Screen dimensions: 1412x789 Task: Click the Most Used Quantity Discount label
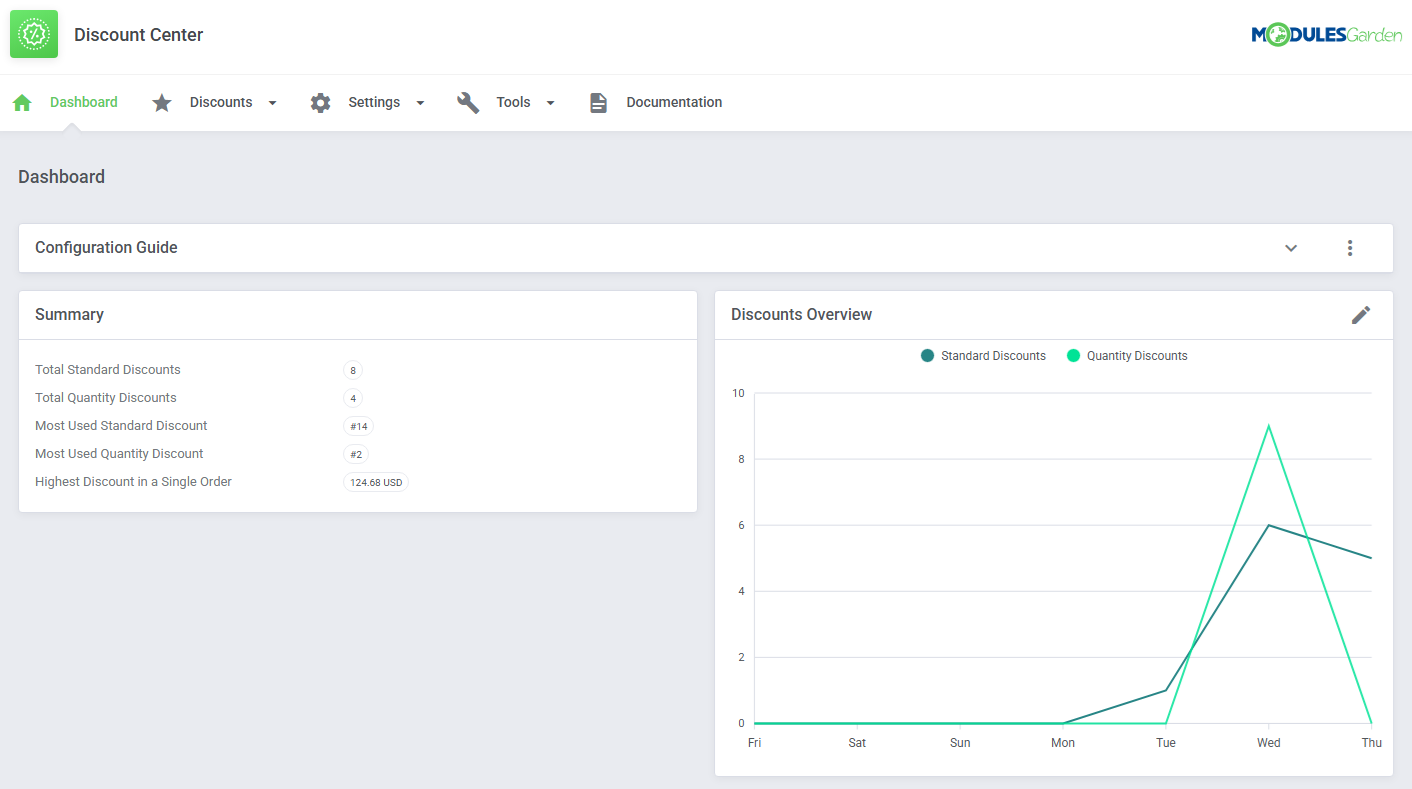click(x=119, y=454)
